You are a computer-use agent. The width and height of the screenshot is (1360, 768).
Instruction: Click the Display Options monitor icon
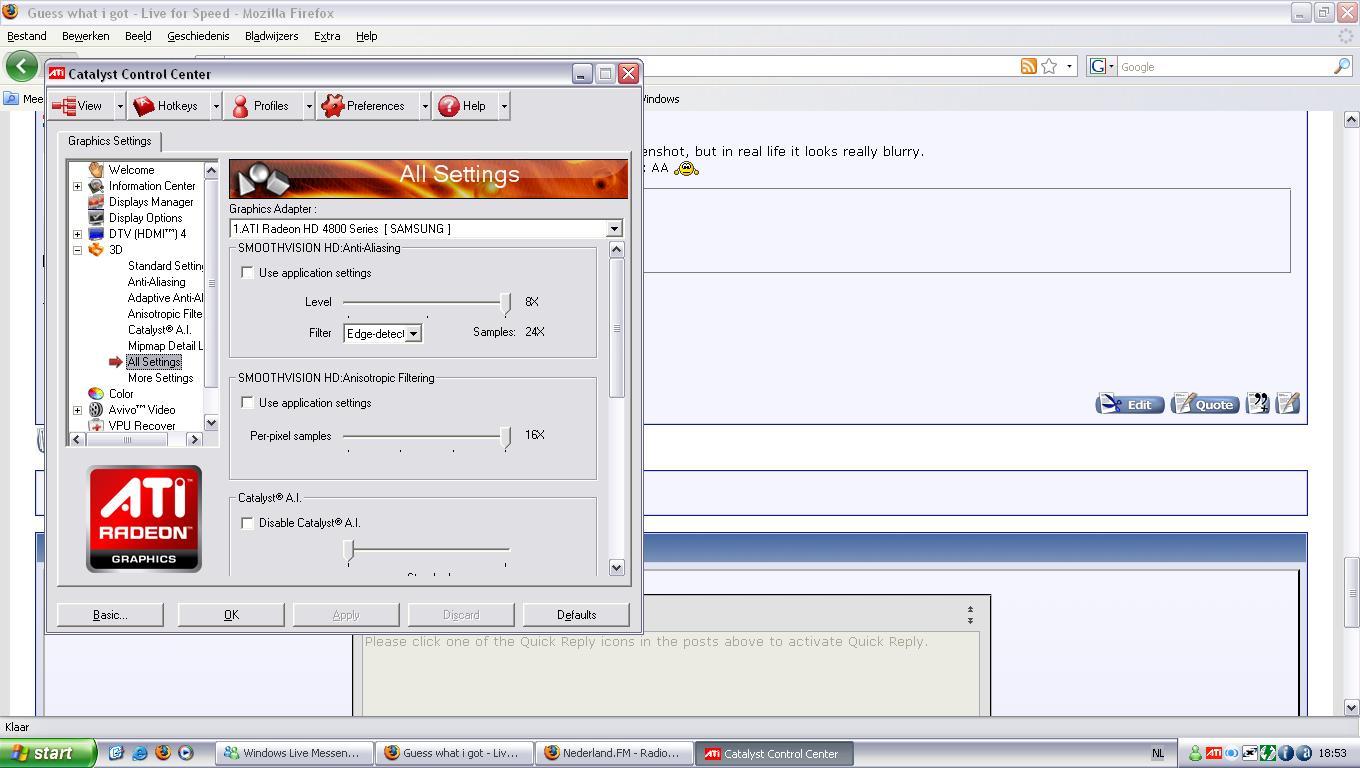96,218
